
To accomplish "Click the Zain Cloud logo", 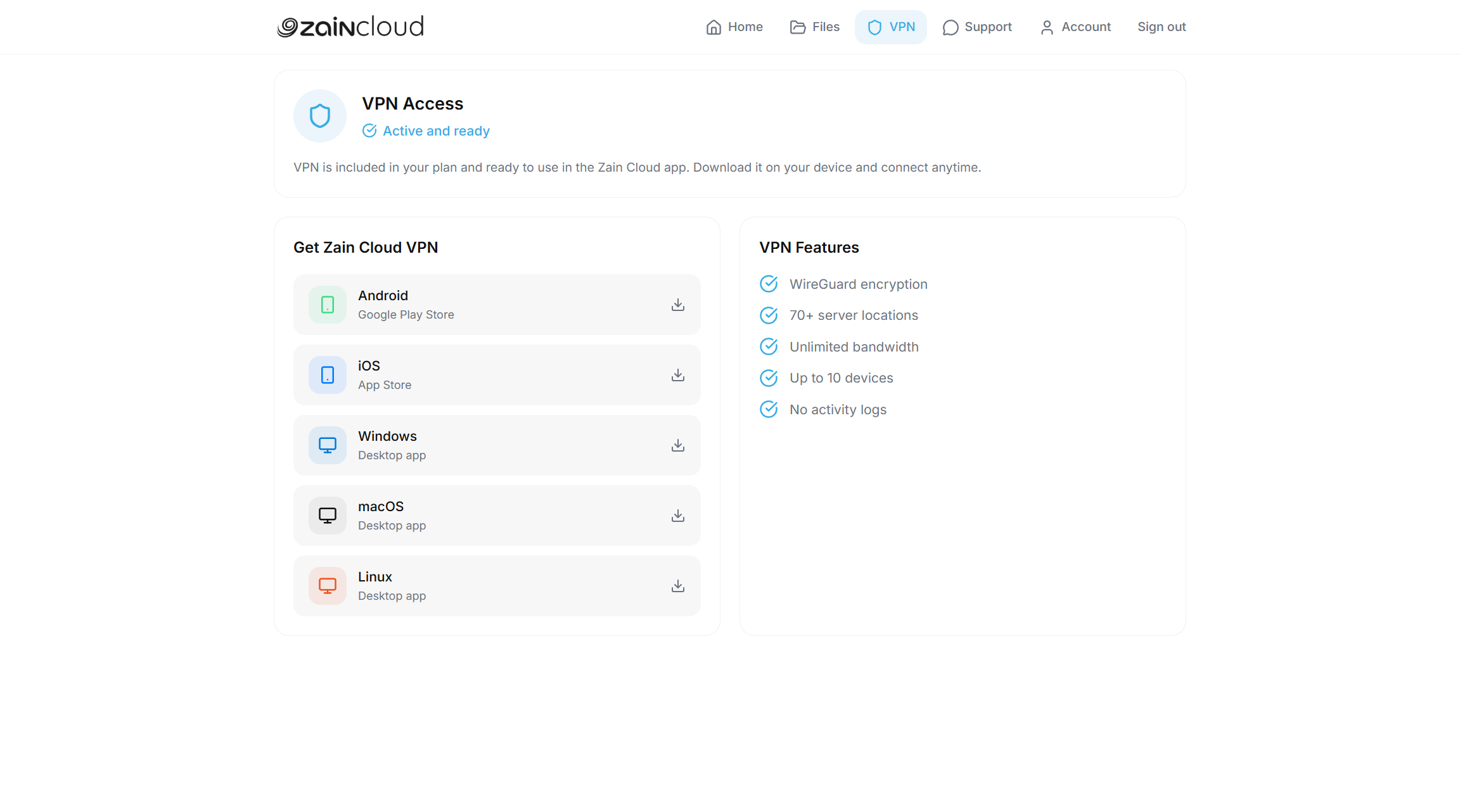I will pos(350,27).
